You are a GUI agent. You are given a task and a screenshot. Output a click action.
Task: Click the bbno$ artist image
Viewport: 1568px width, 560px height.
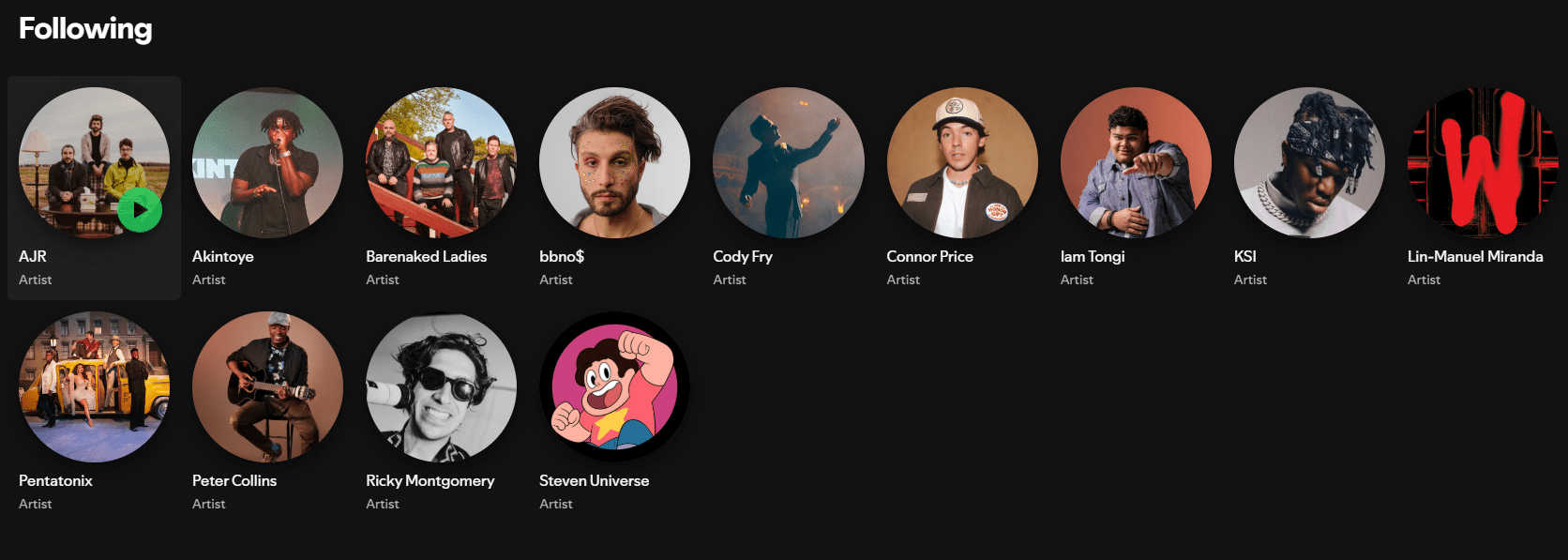[614, 162]
